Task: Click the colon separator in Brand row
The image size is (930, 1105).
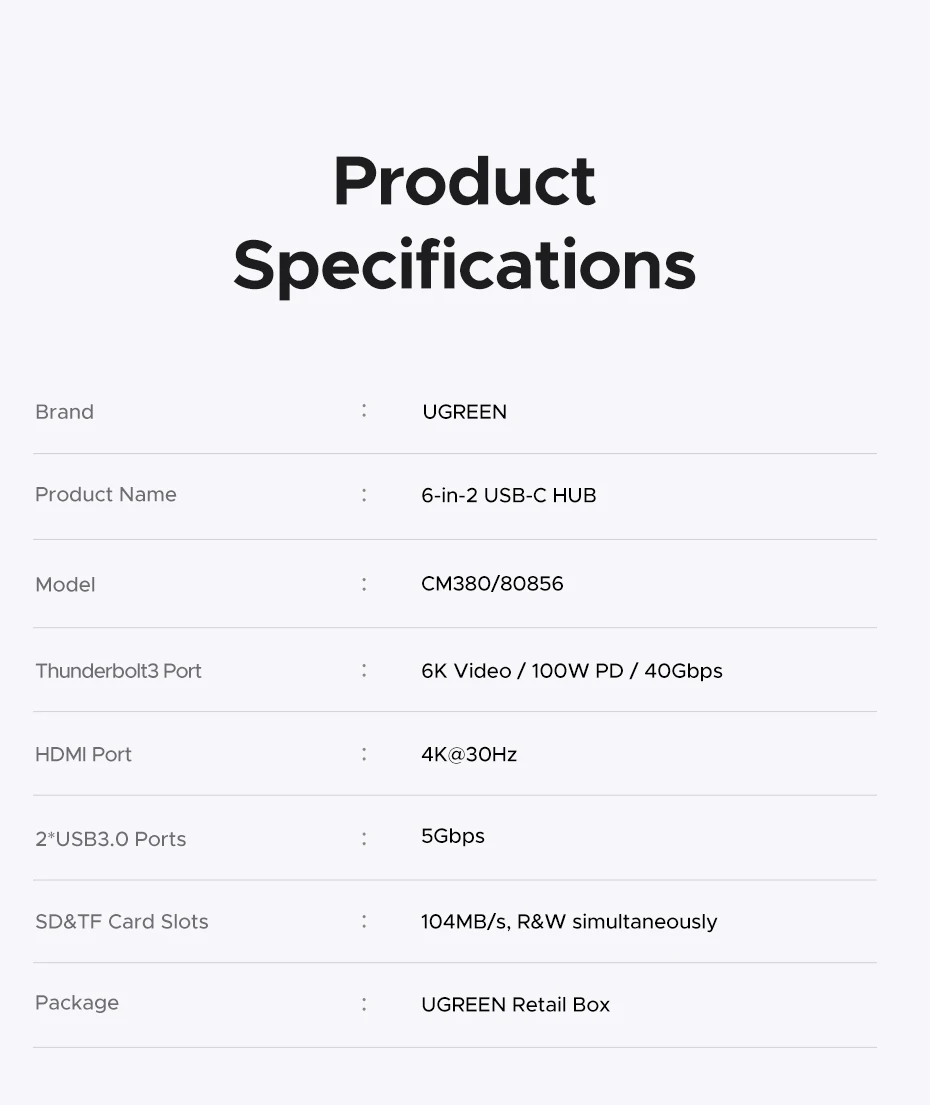Action: [x=364, y=410]
